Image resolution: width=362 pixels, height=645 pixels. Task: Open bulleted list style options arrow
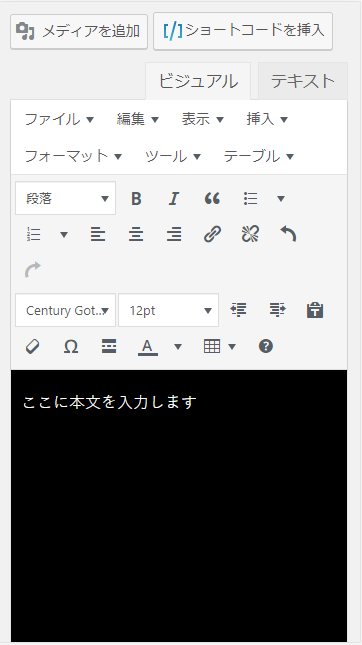281,199
